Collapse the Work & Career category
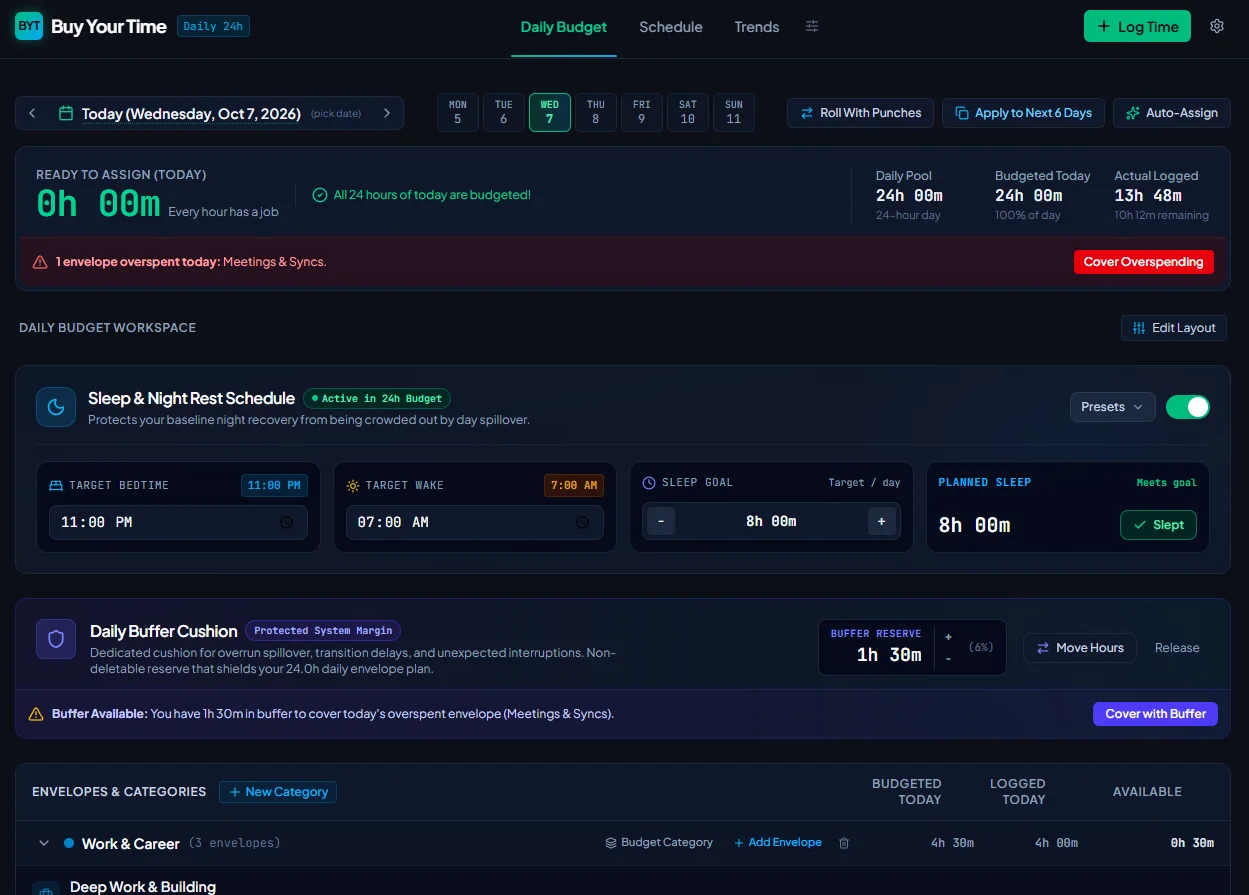The height and width of the screenshot is (895, 1249). tap(44, 843)
